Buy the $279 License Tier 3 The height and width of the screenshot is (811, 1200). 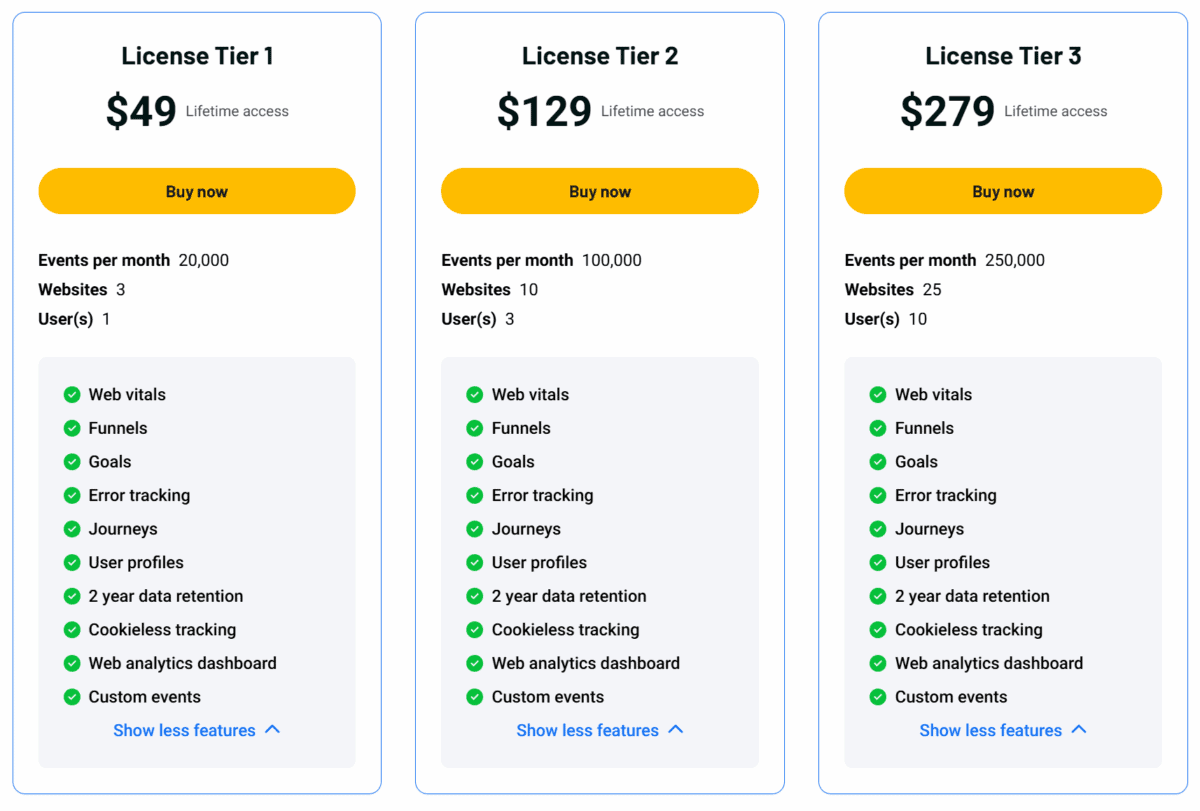coord(1003,191)
